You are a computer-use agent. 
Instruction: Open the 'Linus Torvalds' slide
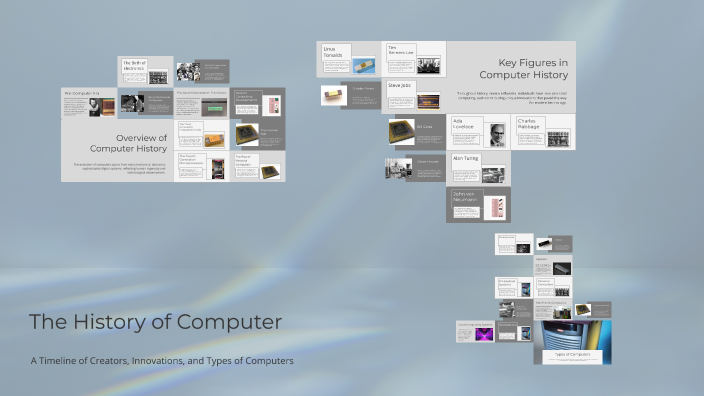(349, 59)
